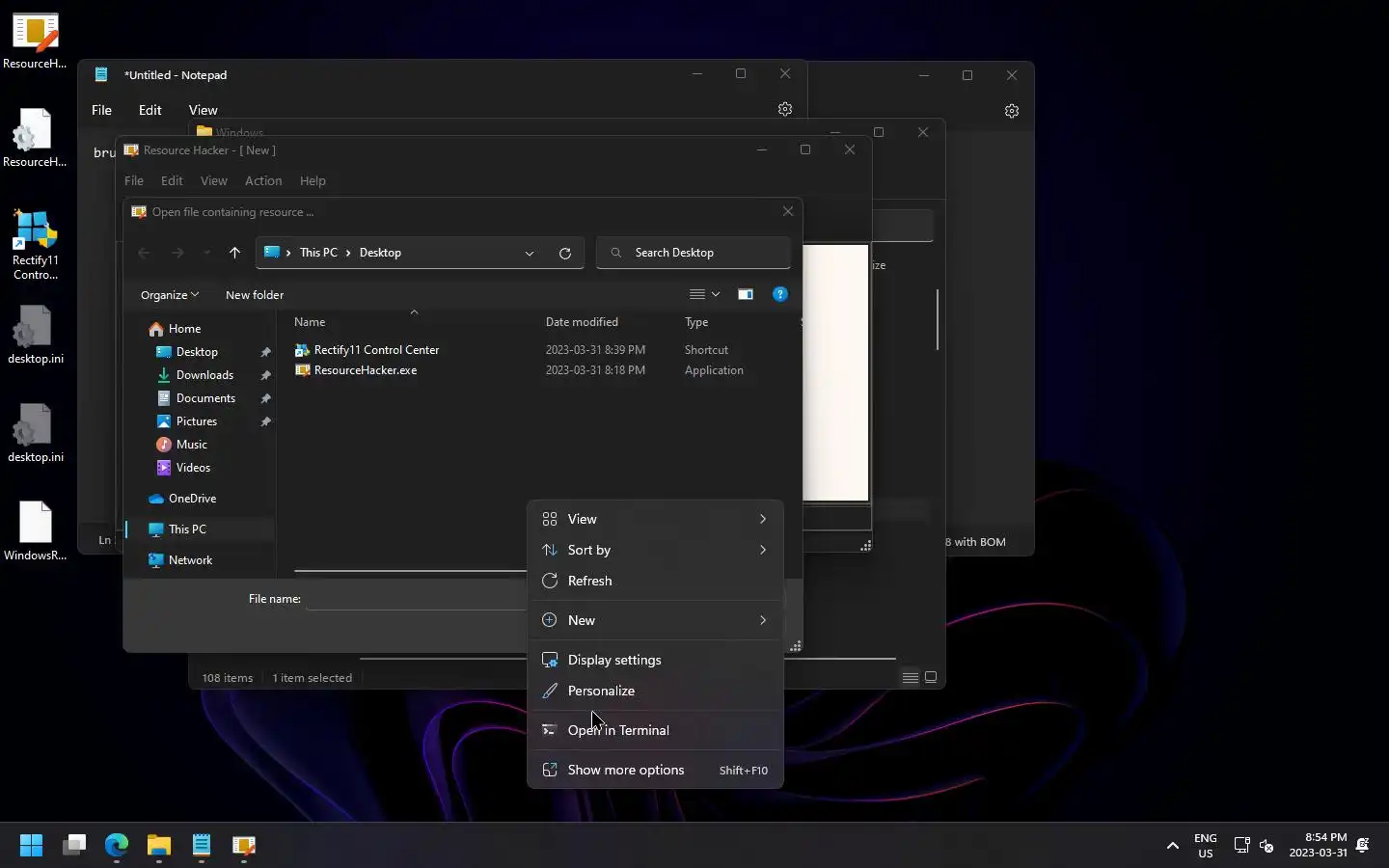1389x868 pixels.
Task: Open Resource Hacker Help menu
Action: point(313,181)
